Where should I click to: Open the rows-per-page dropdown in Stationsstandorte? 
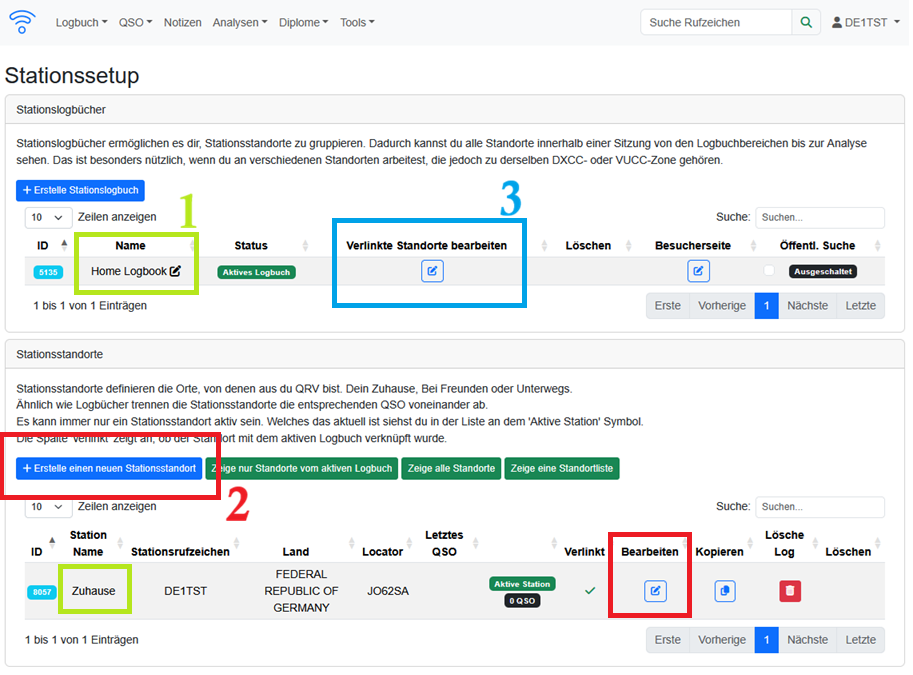[48, 507]
